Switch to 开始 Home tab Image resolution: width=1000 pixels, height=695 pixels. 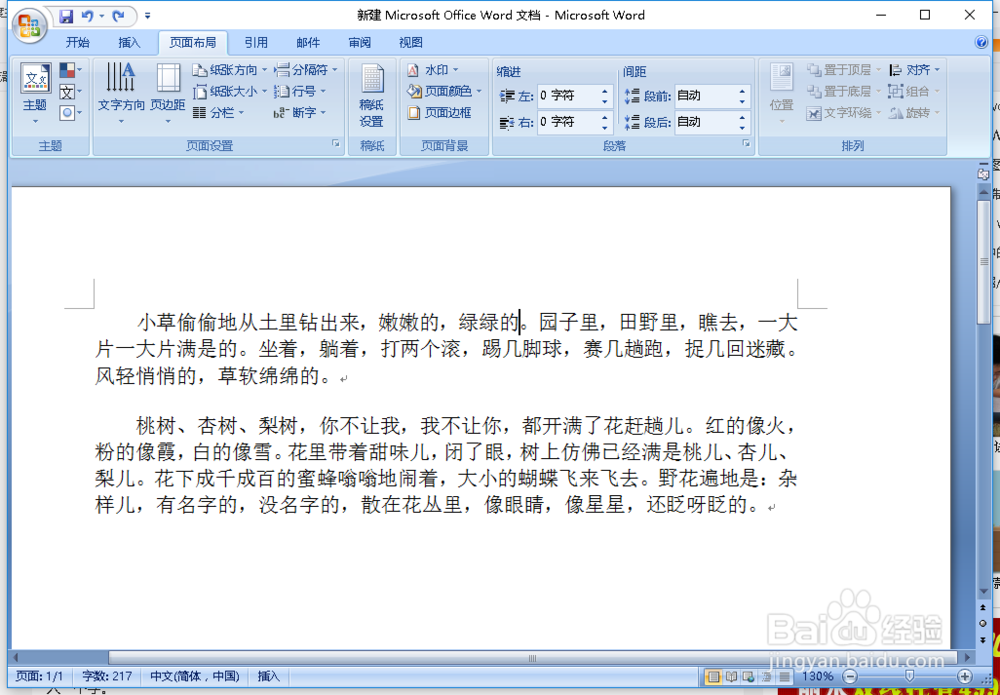point(78,43)
